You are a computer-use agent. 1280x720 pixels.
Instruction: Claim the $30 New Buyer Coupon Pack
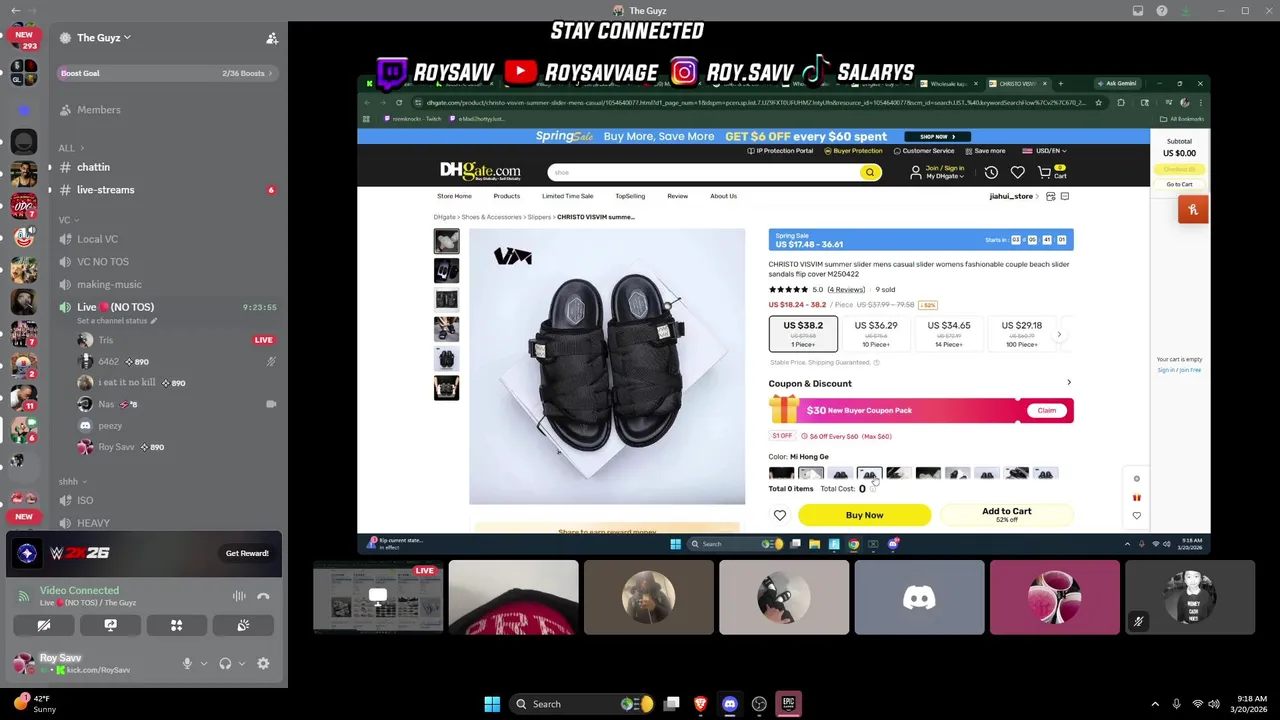tap(1046, 410)
